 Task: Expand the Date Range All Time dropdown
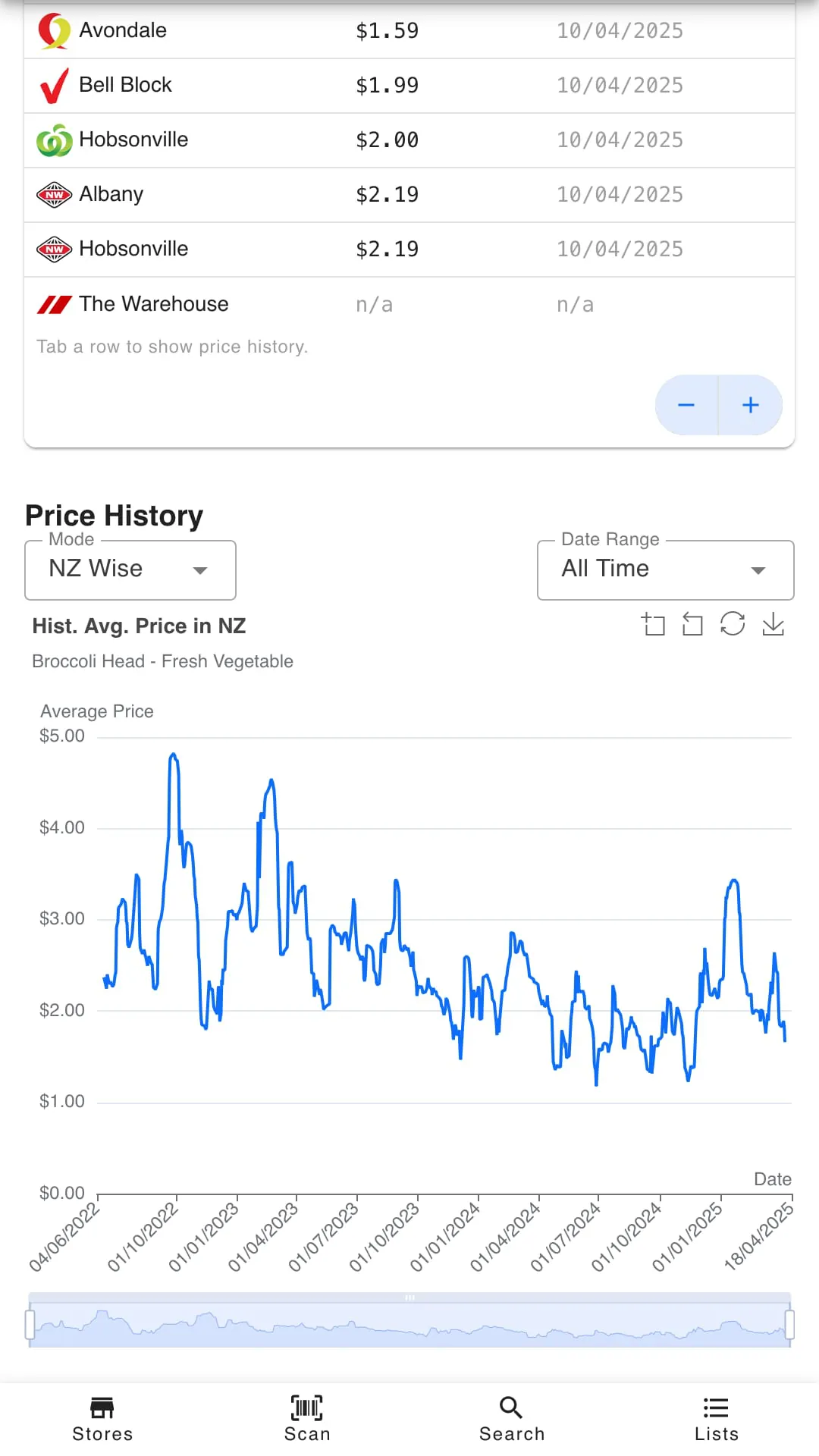point(665,570)
